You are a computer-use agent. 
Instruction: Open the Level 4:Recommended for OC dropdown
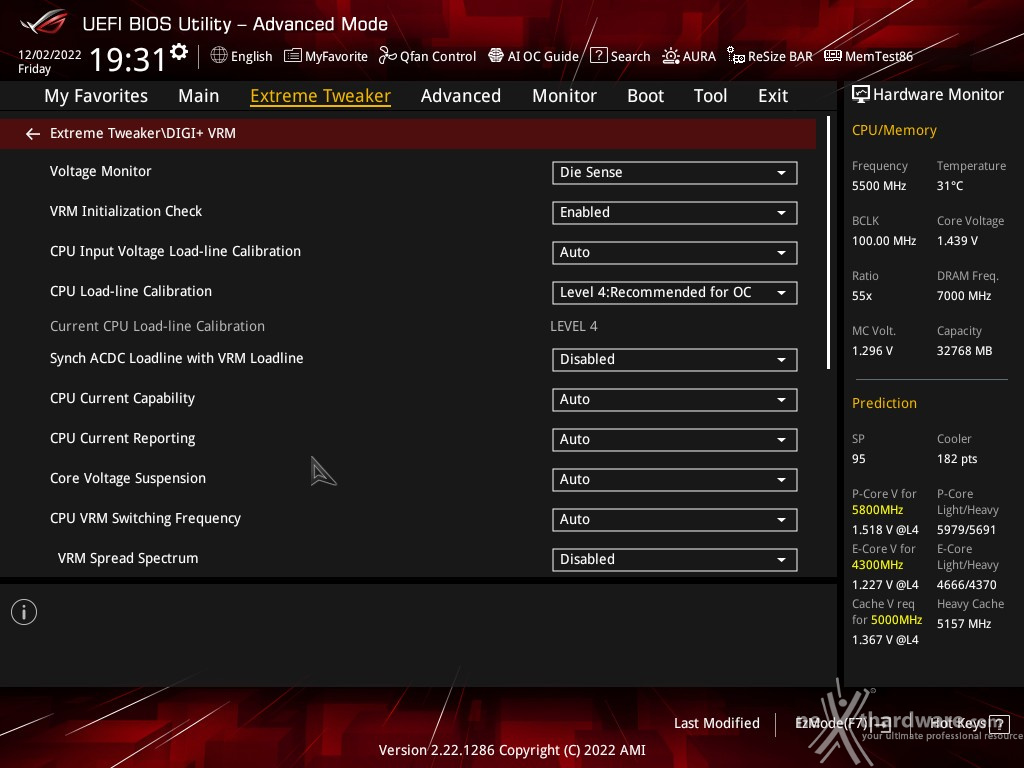tap(675, 293)
